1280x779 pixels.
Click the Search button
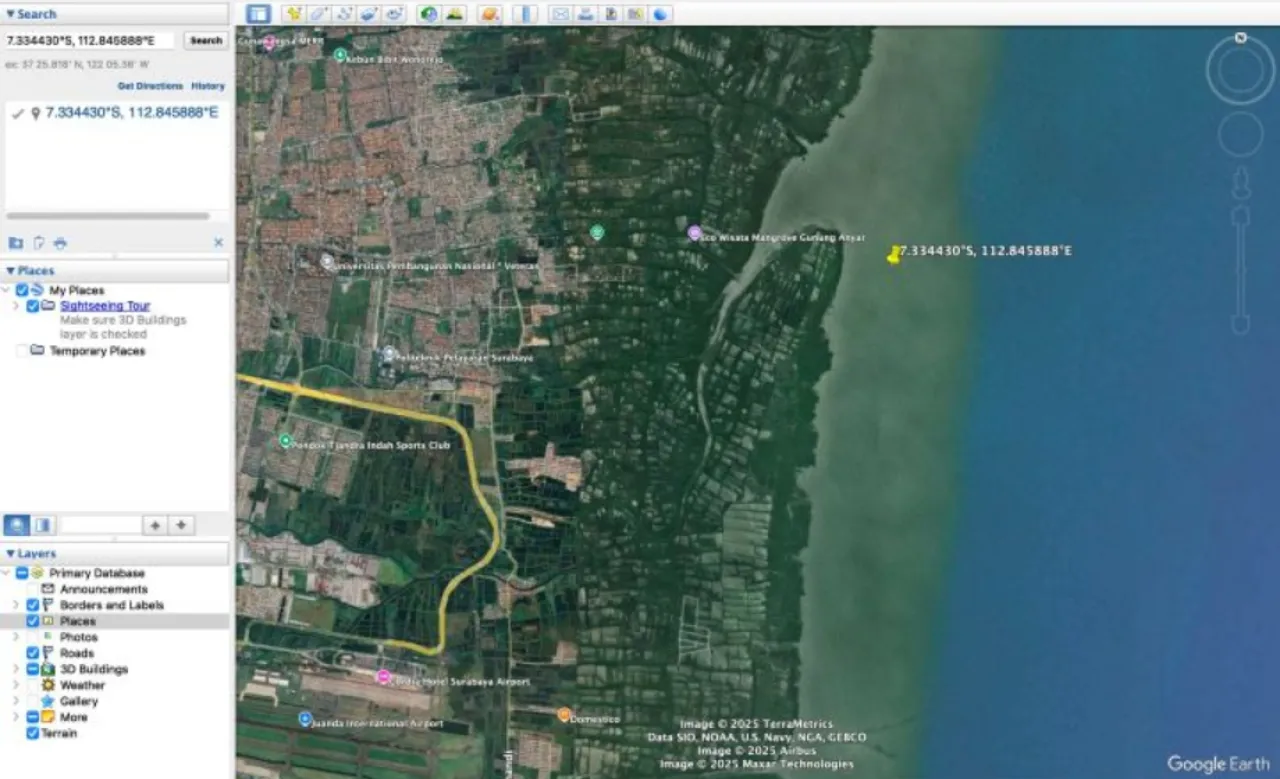(206, 41)
